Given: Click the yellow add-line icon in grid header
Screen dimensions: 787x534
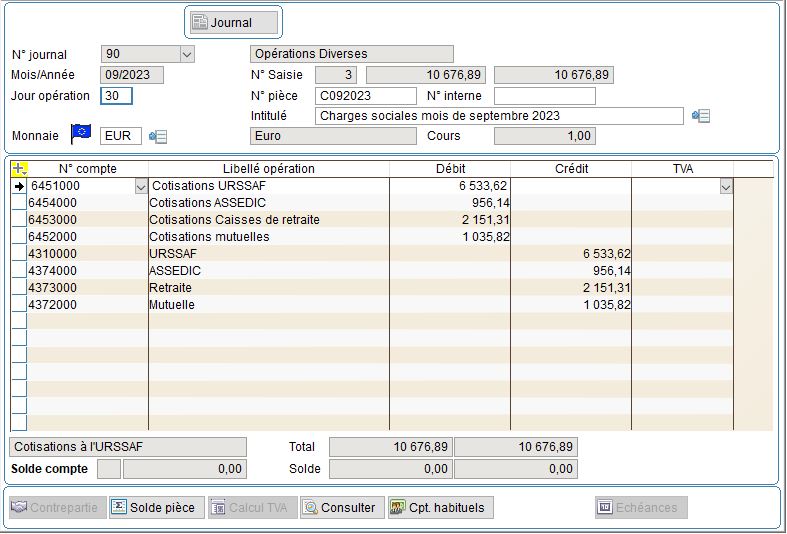Looking at the screenshot, I should pyautogui.click(x=19, y=169).
